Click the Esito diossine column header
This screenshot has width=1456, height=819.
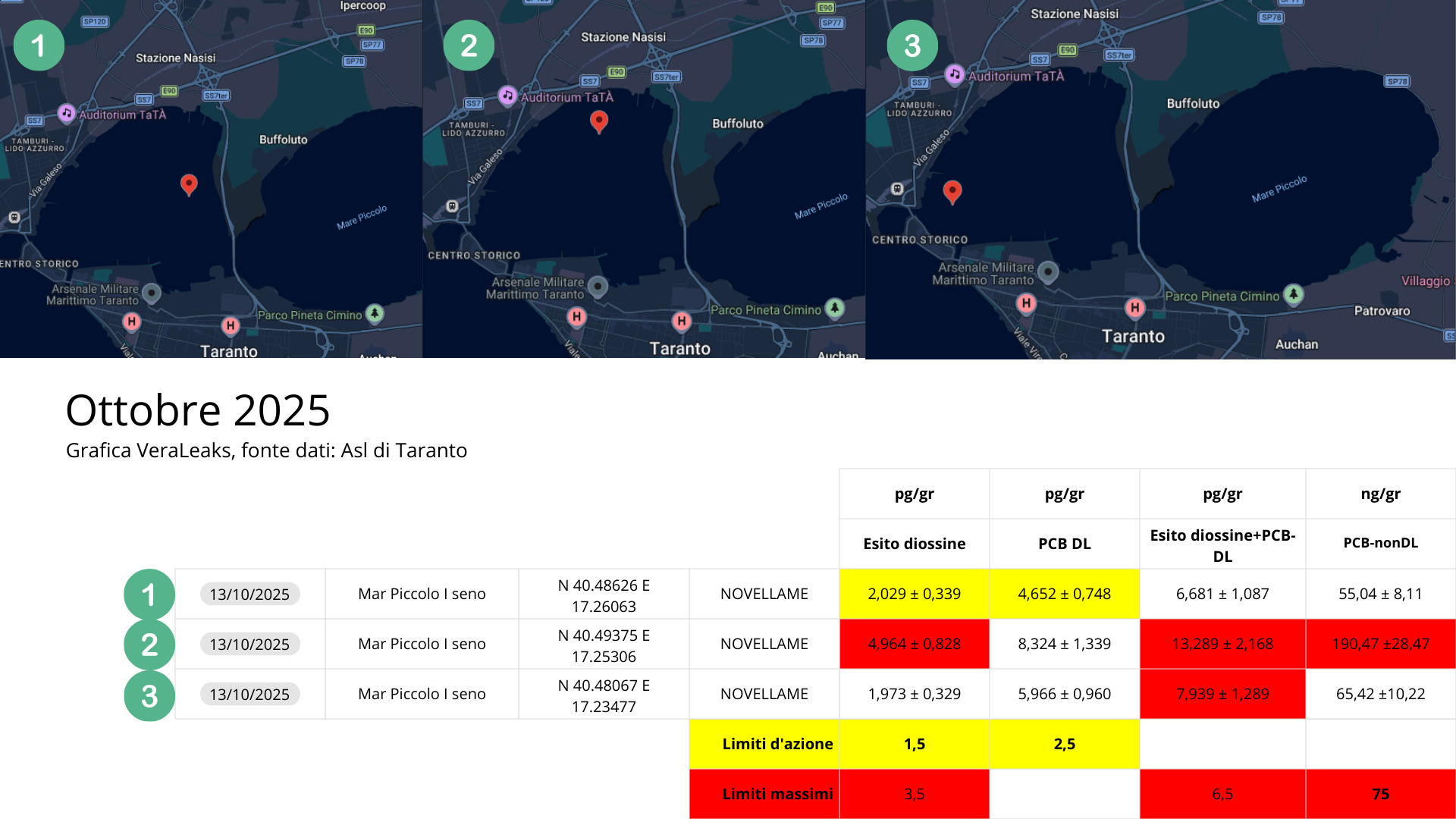coord(914,543)
